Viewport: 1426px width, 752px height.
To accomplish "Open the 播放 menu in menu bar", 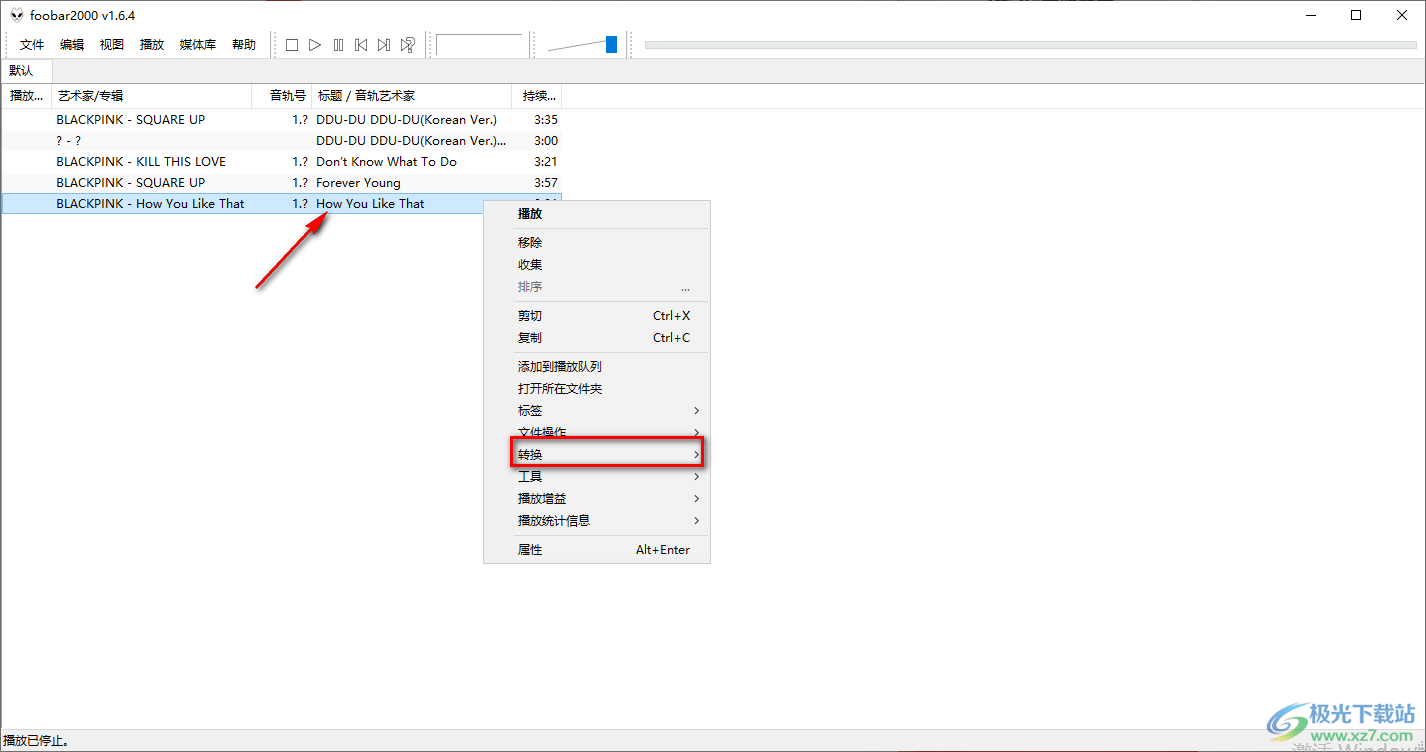I will tap(152, 45).
